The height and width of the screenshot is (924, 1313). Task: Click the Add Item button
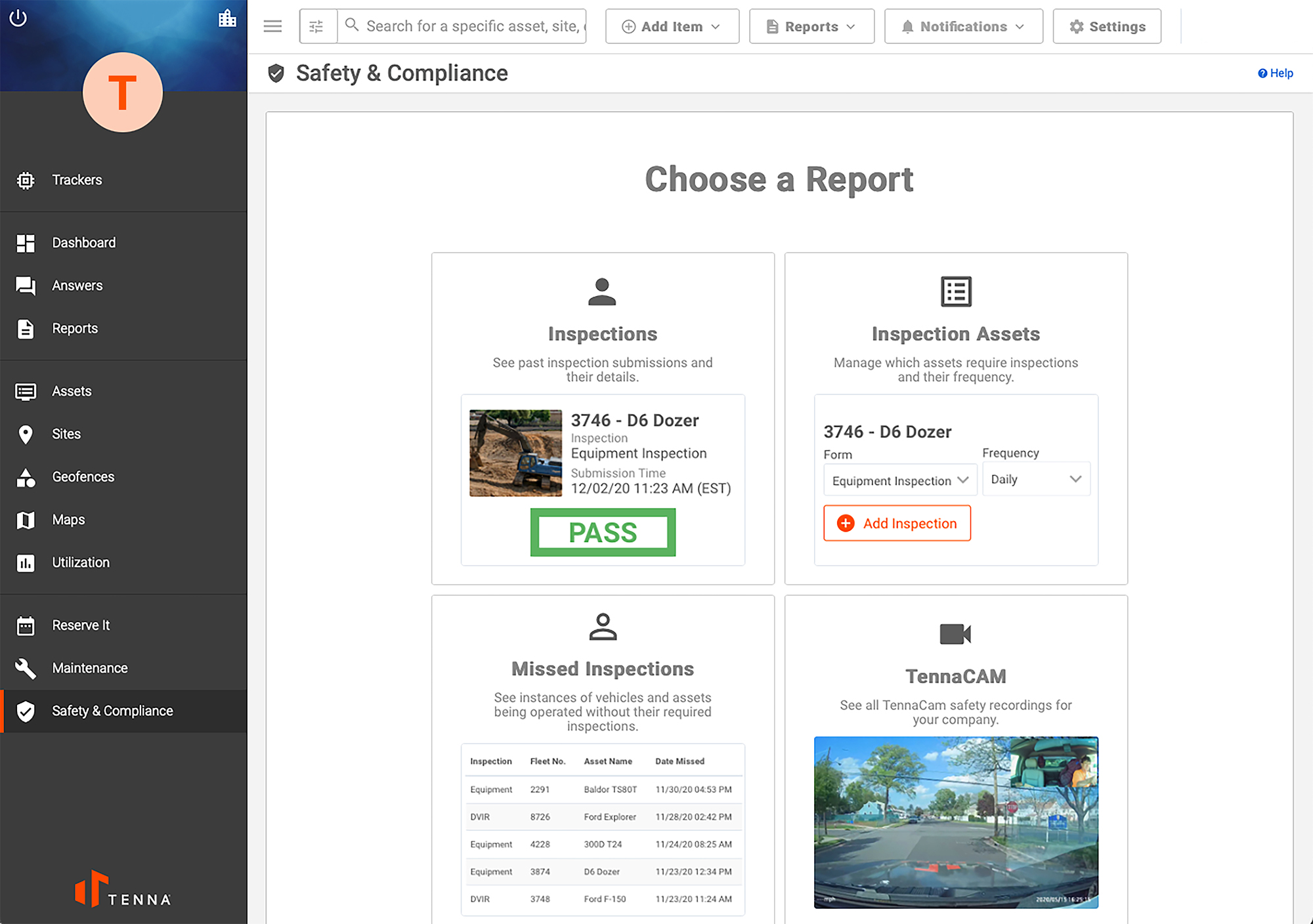(x=671, y=25)
